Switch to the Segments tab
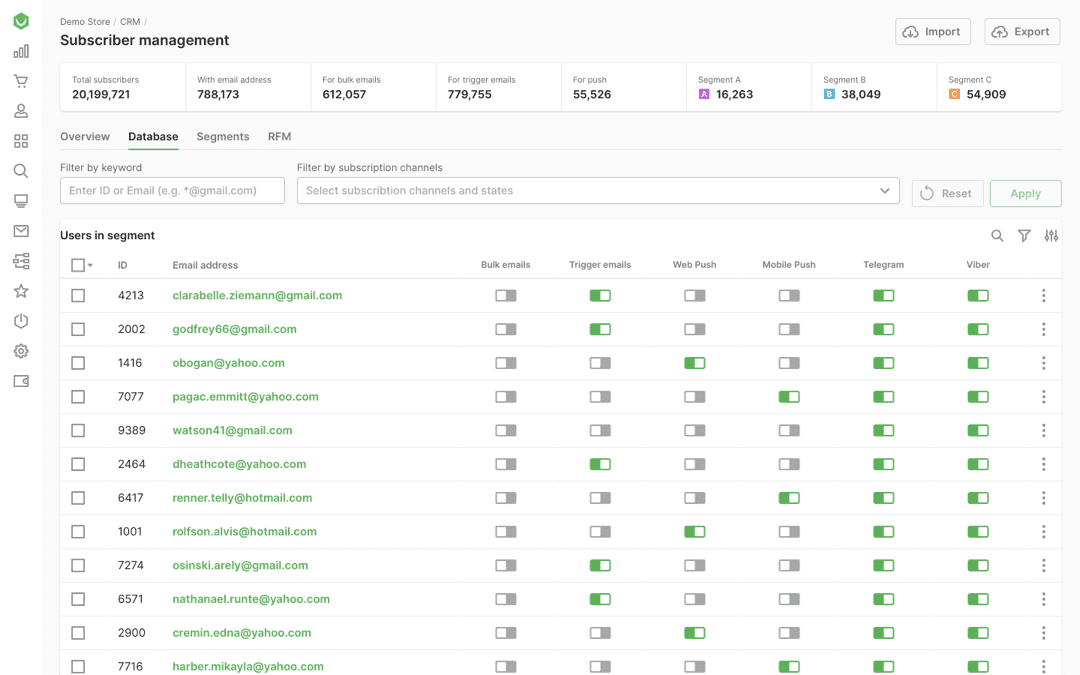 click(x=222, y=137)
